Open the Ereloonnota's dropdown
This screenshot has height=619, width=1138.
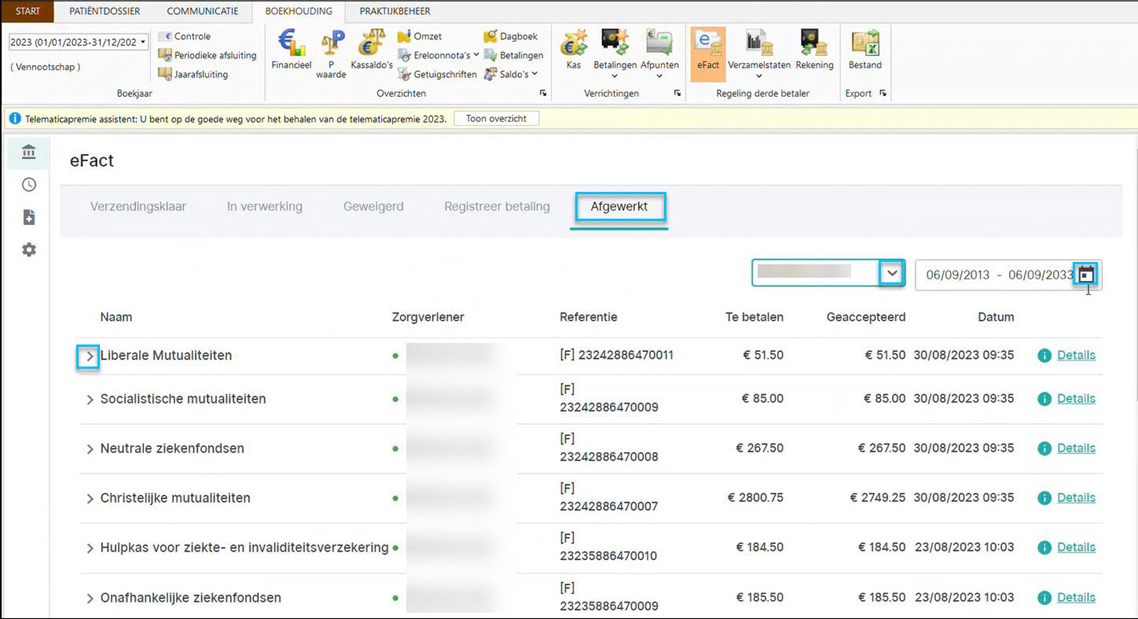pos(476,55)
